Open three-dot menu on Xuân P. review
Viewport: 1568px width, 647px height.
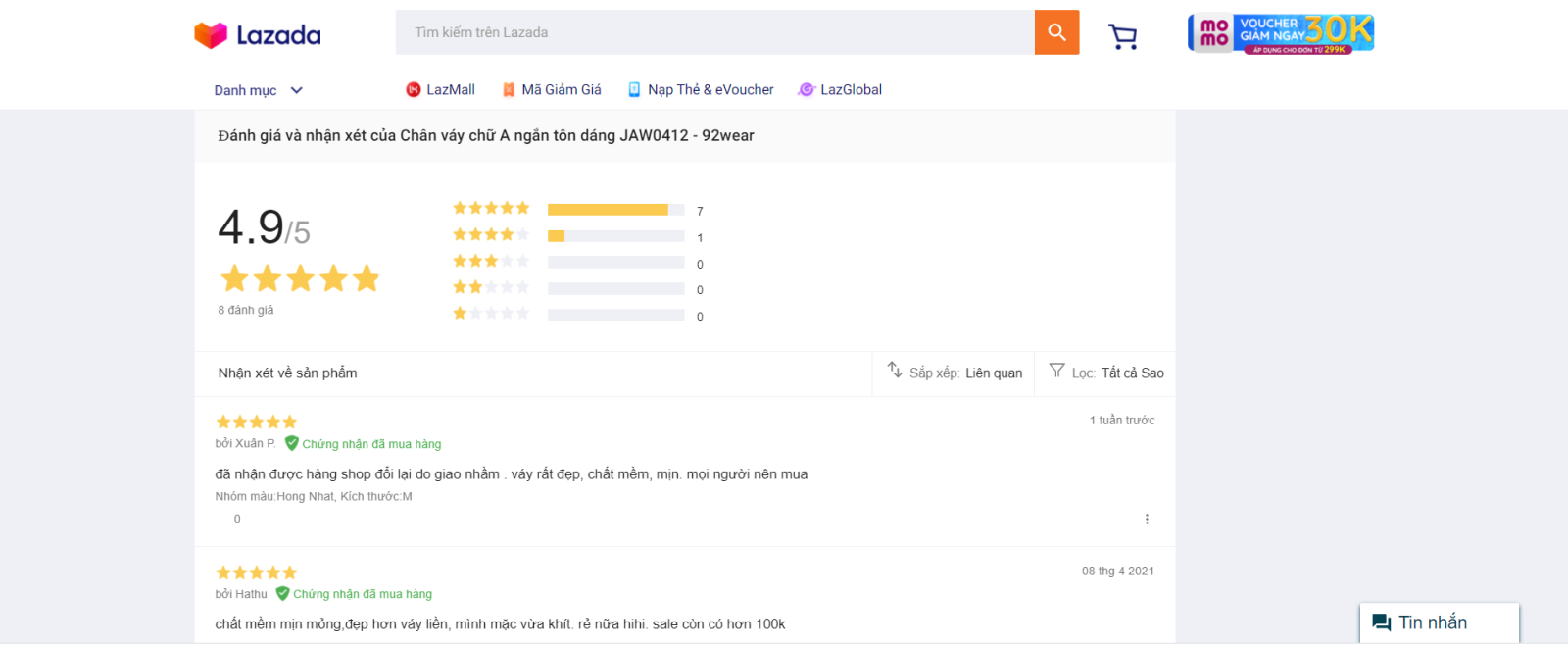click(1147, 520)
